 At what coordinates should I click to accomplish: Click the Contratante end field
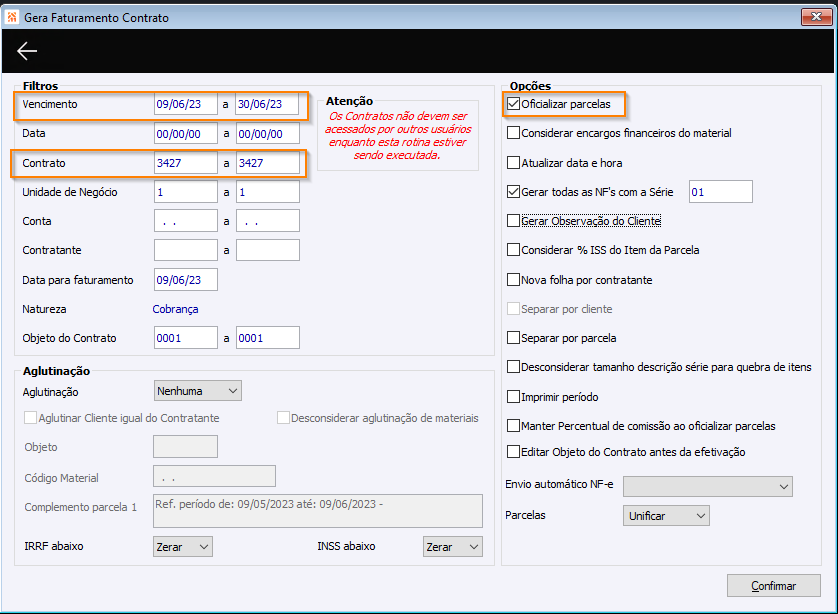(267, 250)
